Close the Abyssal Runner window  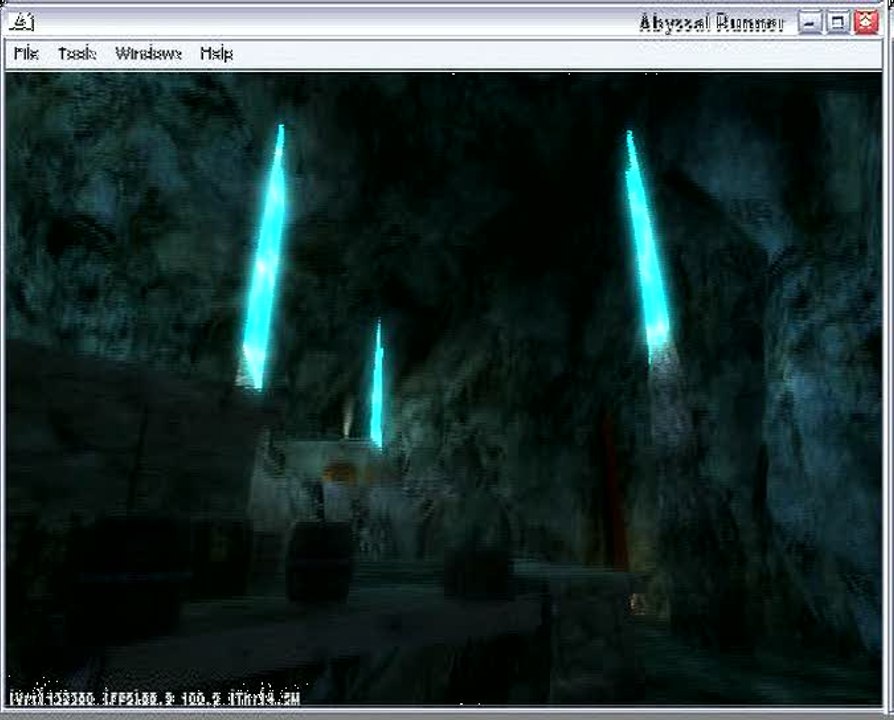pos(866,23)
